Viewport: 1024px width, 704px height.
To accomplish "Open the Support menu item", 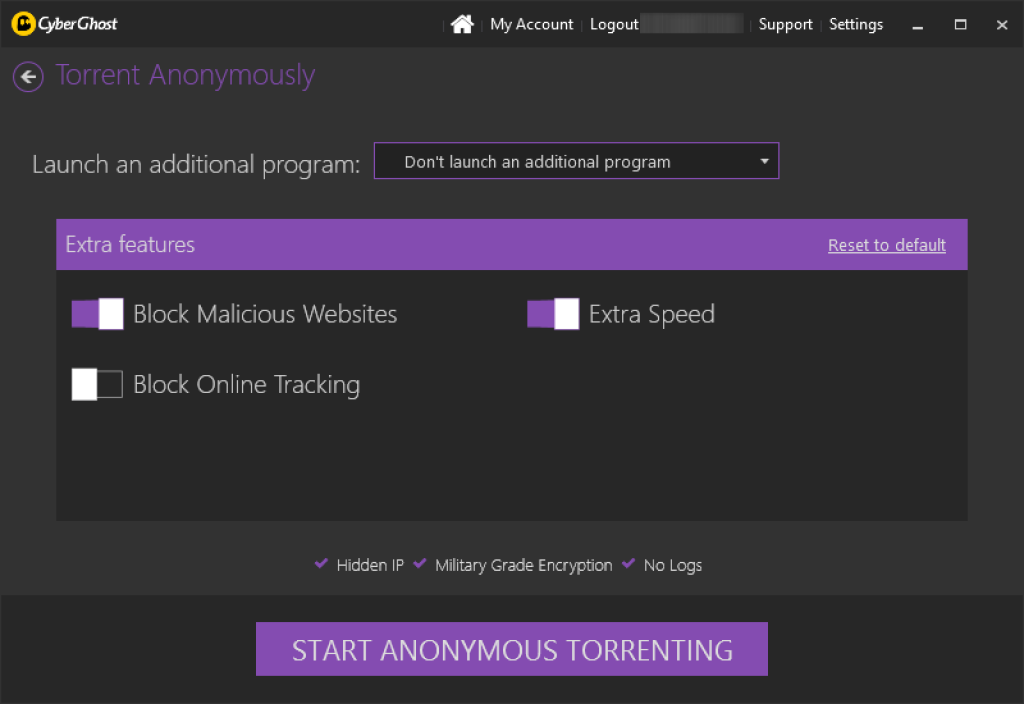I will tap(785, 24).
